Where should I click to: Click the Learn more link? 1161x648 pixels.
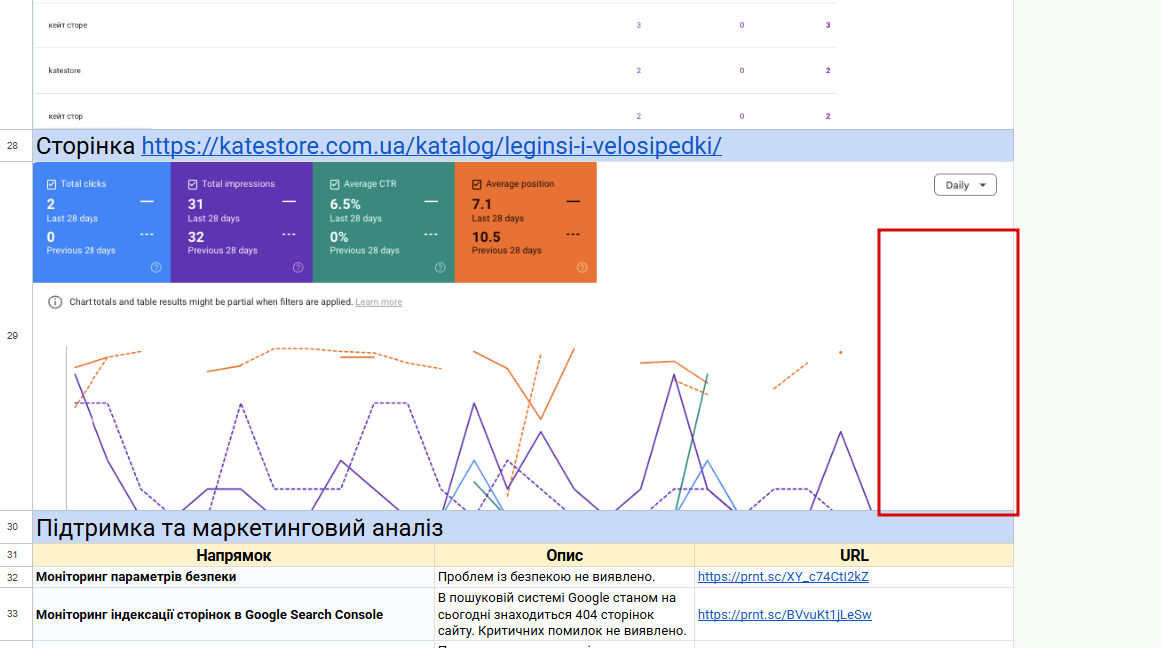click(x=378, y=302)
